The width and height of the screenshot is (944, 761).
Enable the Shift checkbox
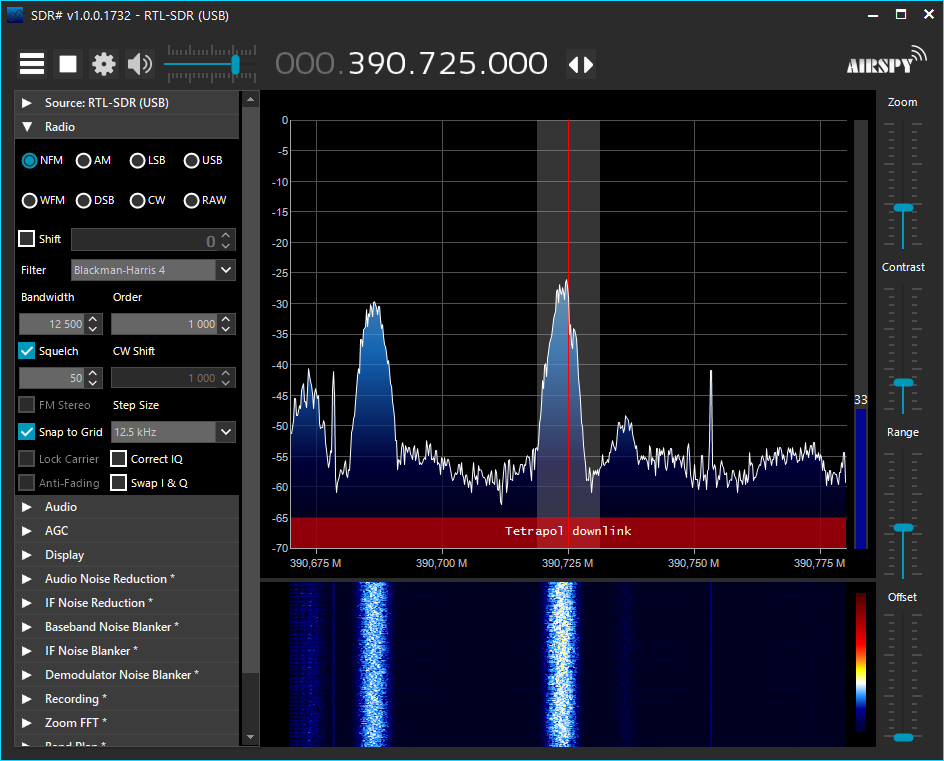tap(26, 239)
